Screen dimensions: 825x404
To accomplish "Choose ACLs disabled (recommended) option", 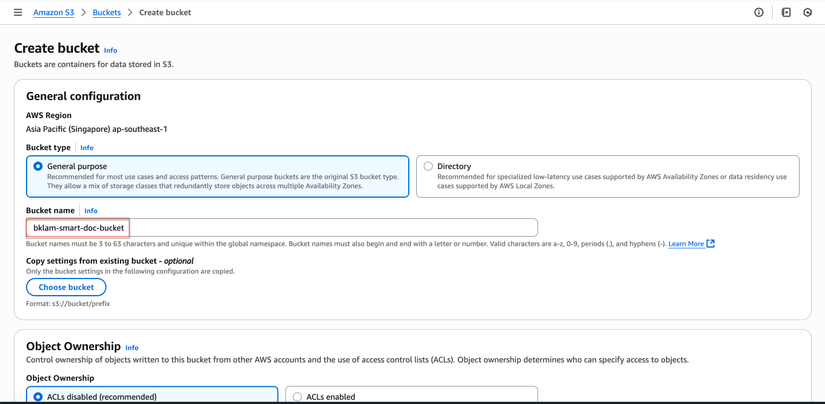I will point(38,397).
